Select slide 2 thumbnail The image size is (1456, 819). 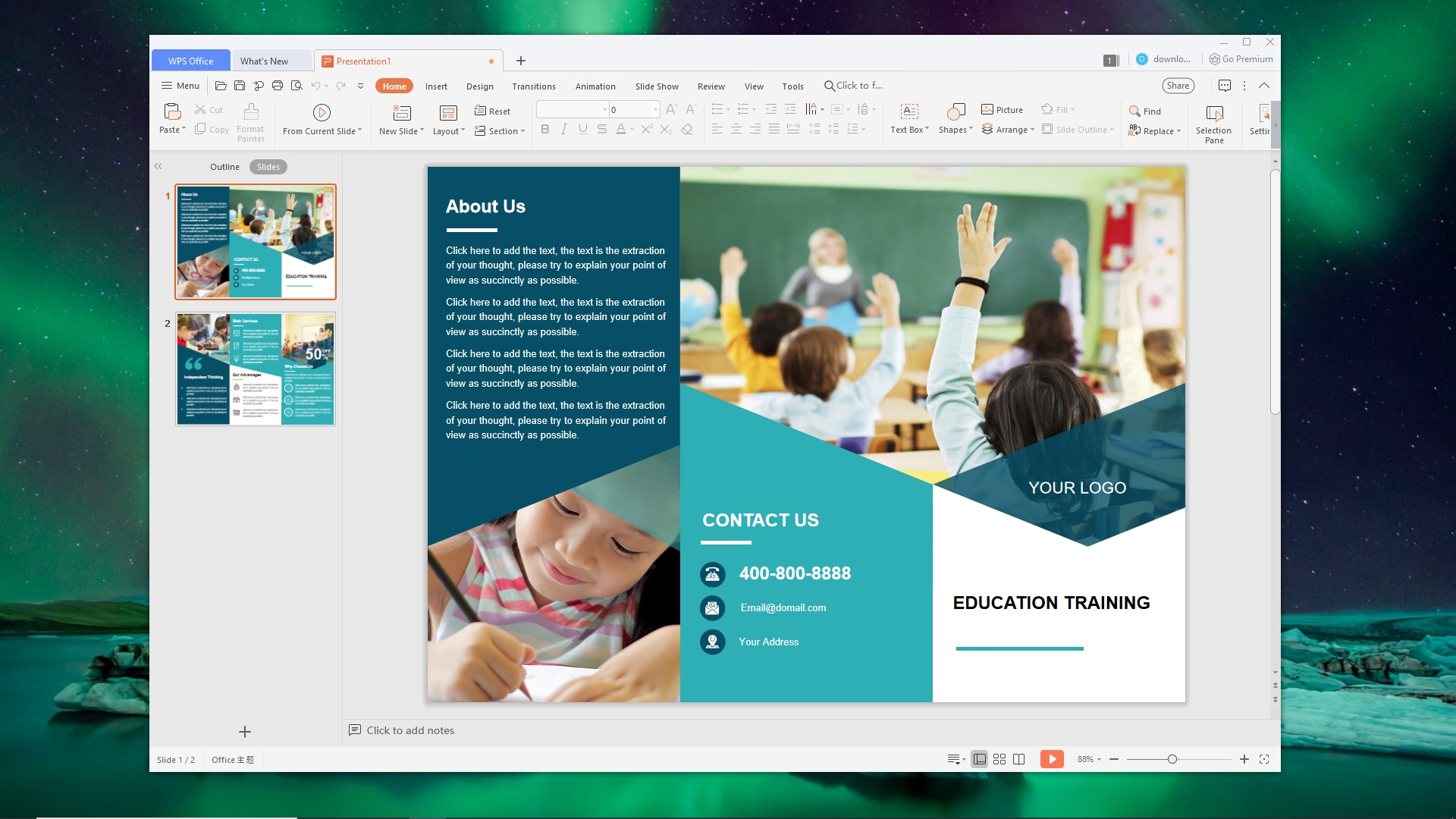[255, 369]
